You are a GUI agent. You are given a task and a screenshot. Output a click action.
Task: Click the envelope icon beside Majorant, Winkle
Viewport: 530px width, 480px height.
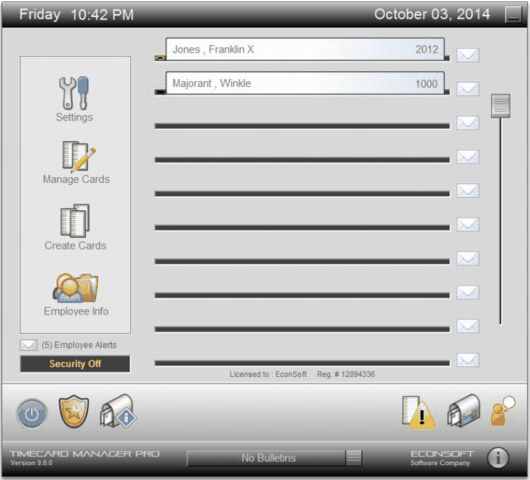tap(468, 89)
